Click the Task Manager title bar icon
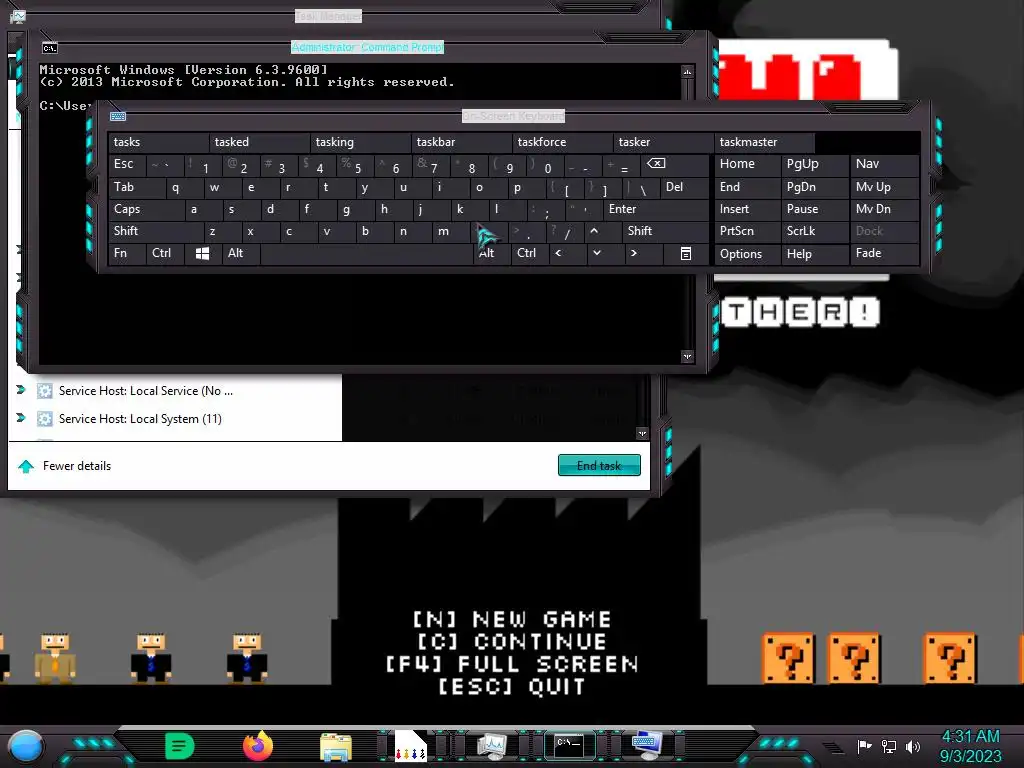 pos(18,16)
